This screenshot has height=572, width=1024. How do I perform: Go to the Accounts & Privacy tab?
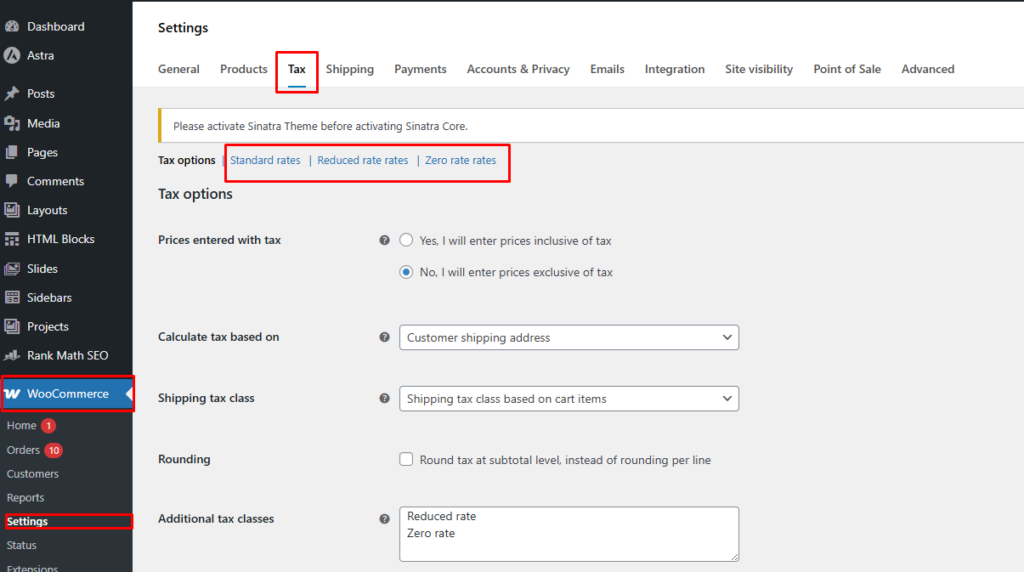[518, 69]
